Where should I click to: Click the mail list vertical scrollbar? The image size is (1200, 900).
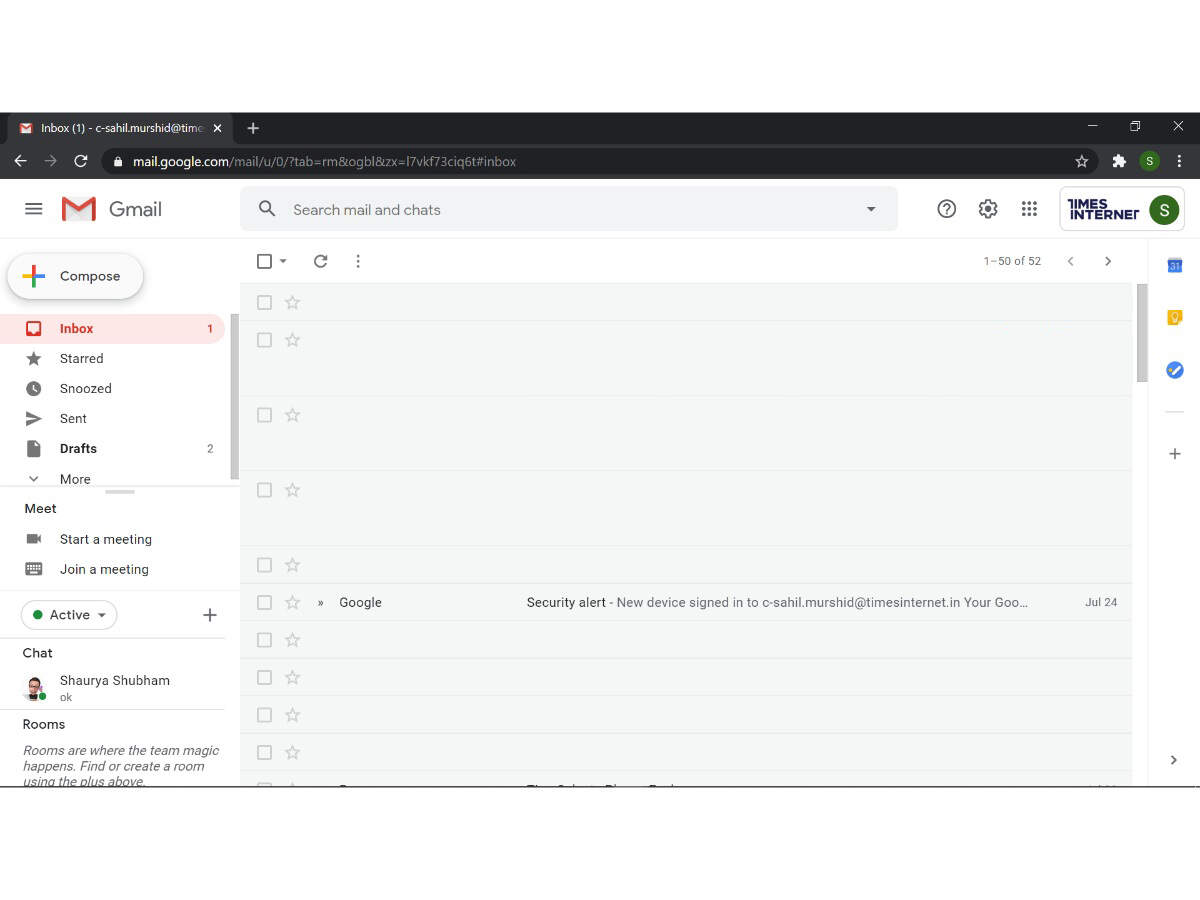coord(1141,333)
